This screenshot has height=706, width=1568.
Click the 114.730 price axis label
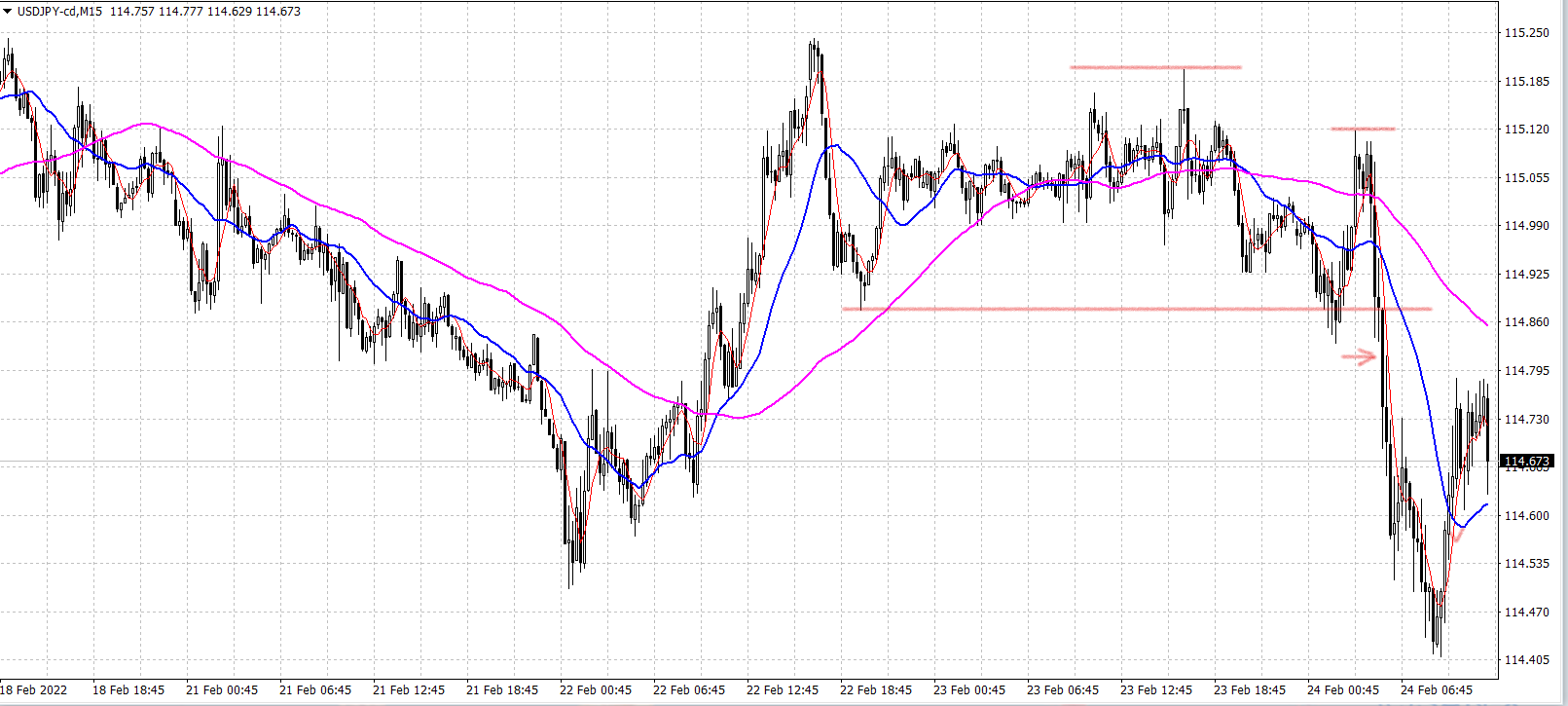coord(1526,419)
